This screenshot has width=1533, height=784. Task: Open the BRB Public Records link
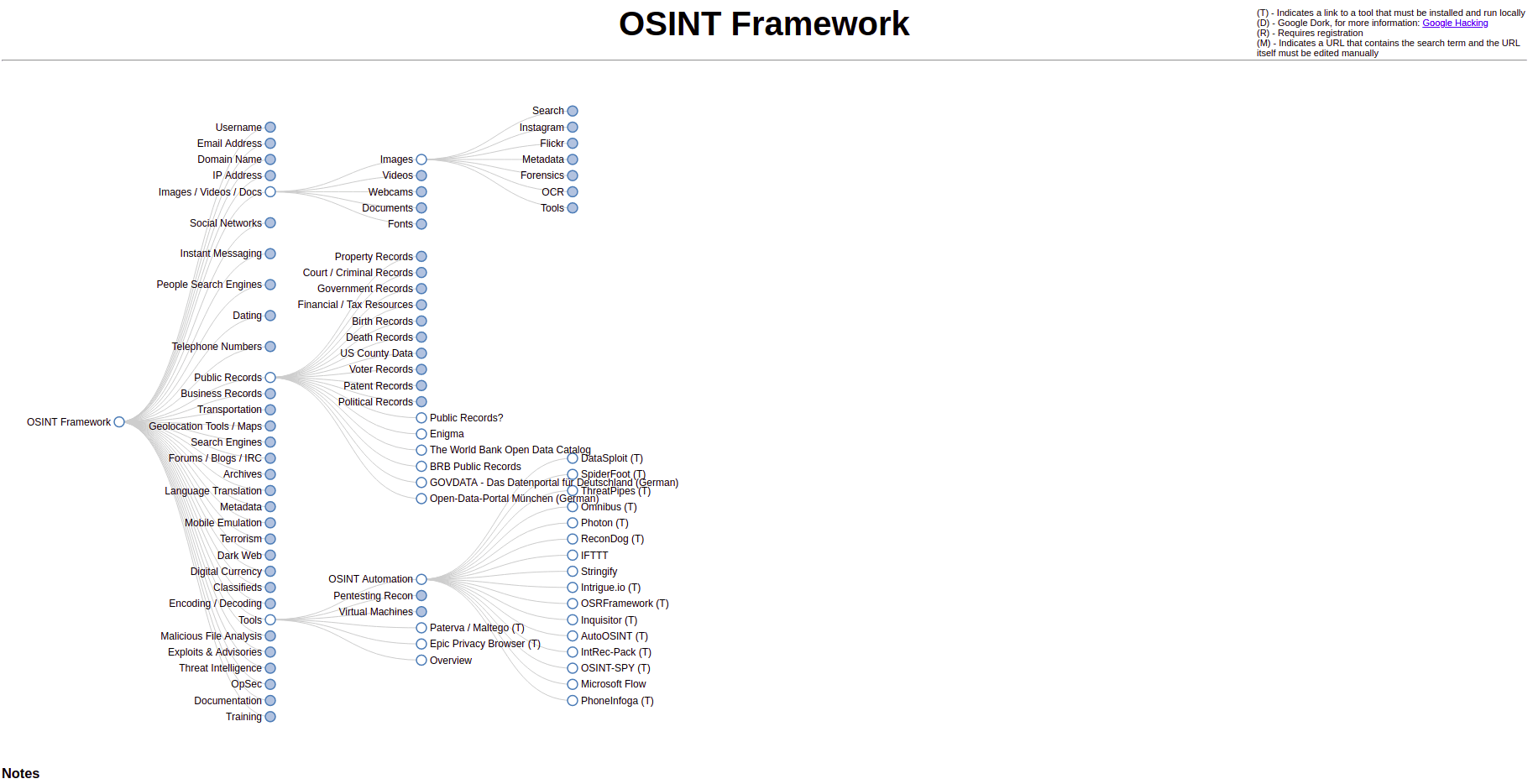click(474, 467)
